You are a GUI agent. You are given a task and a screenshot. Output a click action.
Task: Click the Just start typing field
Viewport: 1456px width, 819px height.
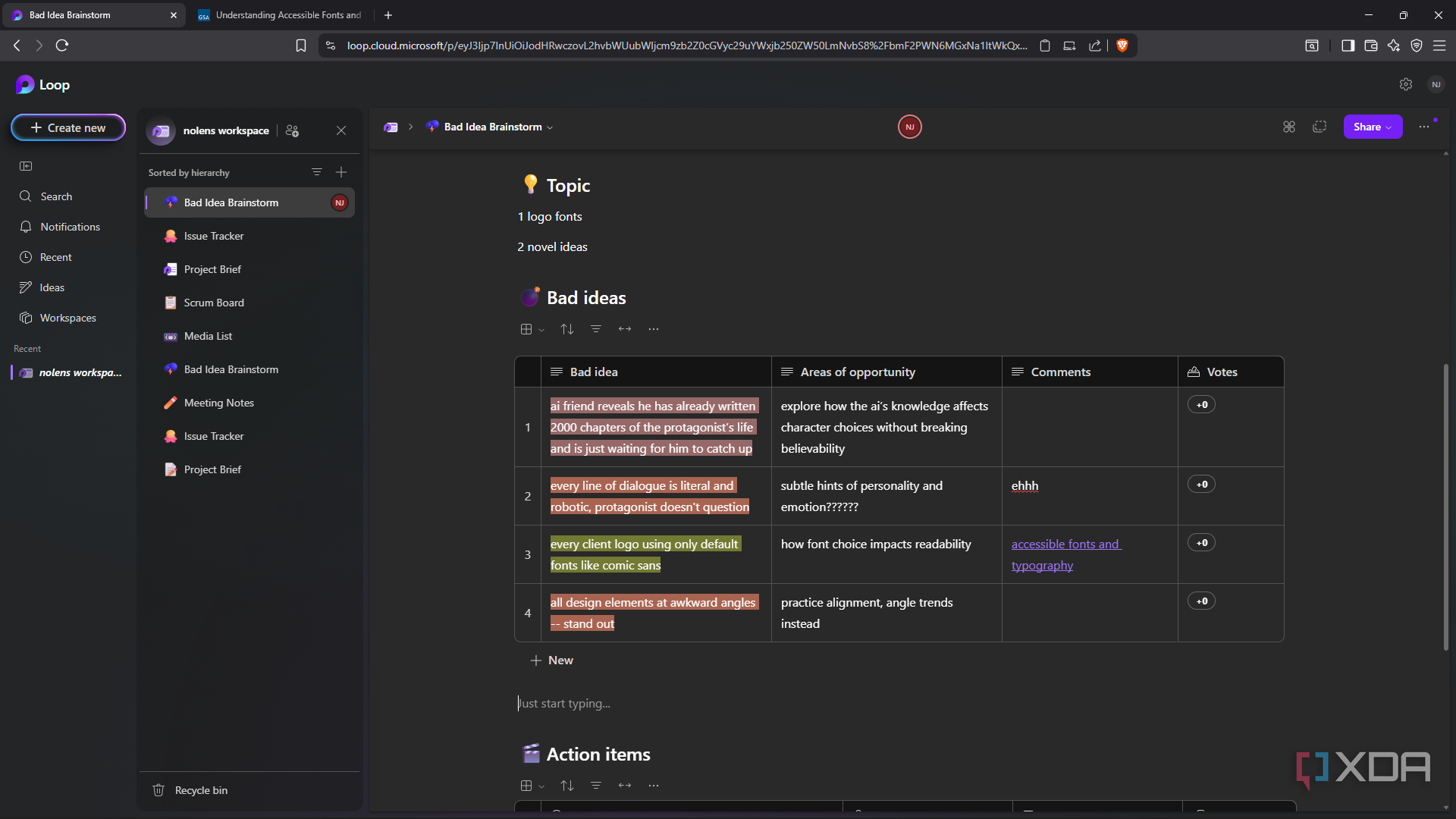coord(563,704)
